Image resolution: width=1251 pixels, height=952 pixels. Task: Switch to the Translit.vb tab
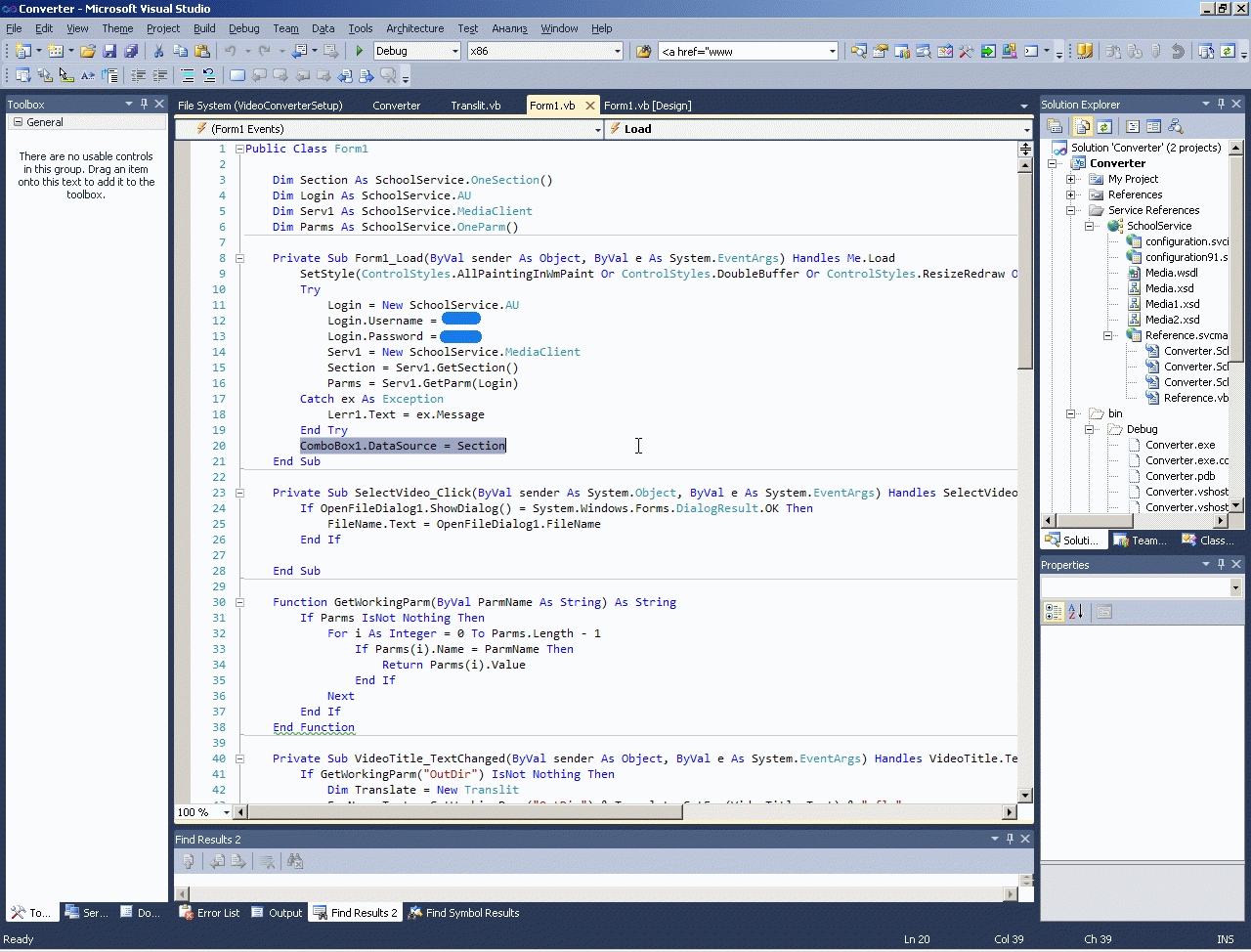click(475, 106)
